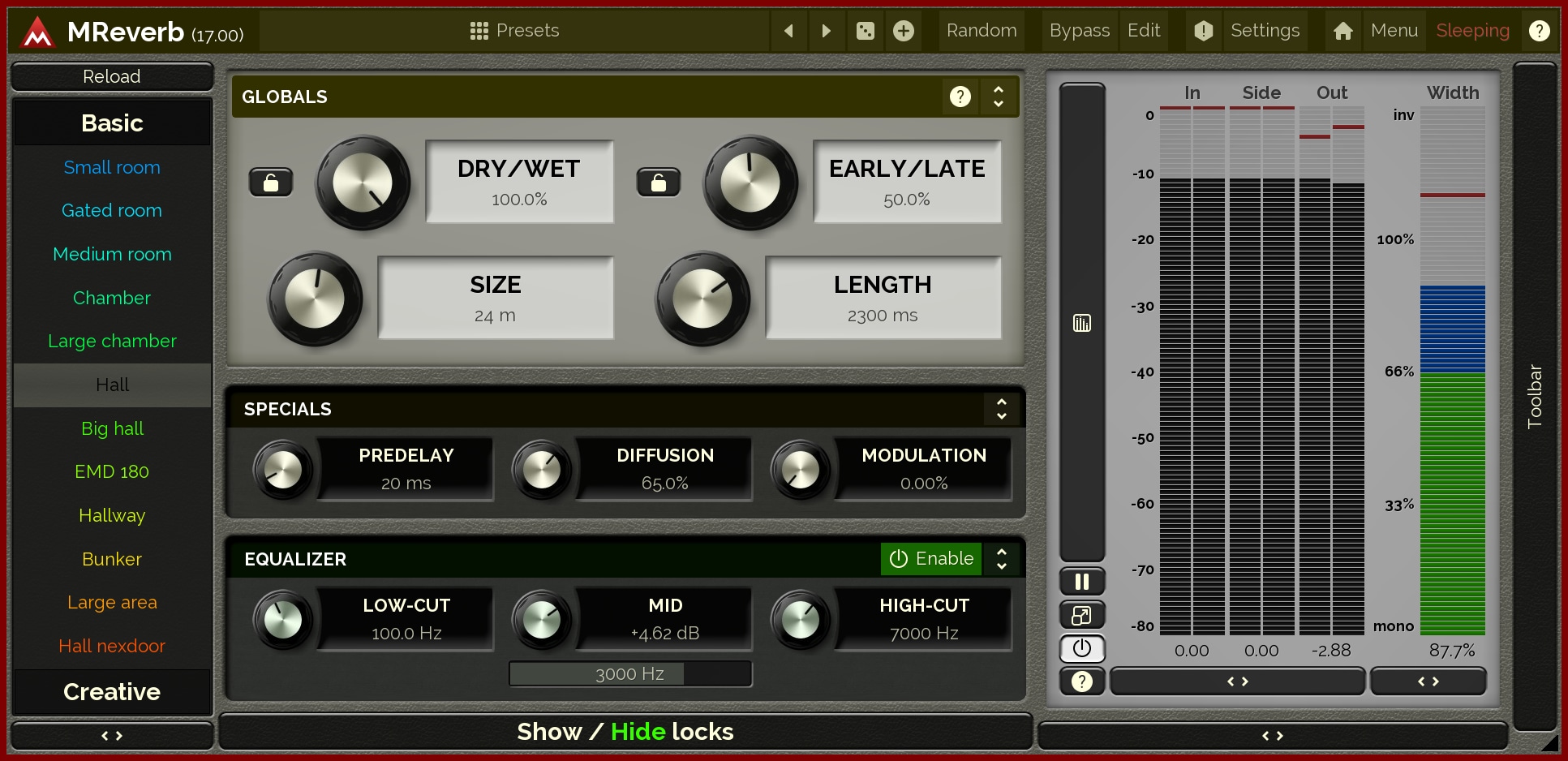Toggle the Equalizer Enable button
Image resolution: width=1568 pixels, height=761 pixels.
931,559
